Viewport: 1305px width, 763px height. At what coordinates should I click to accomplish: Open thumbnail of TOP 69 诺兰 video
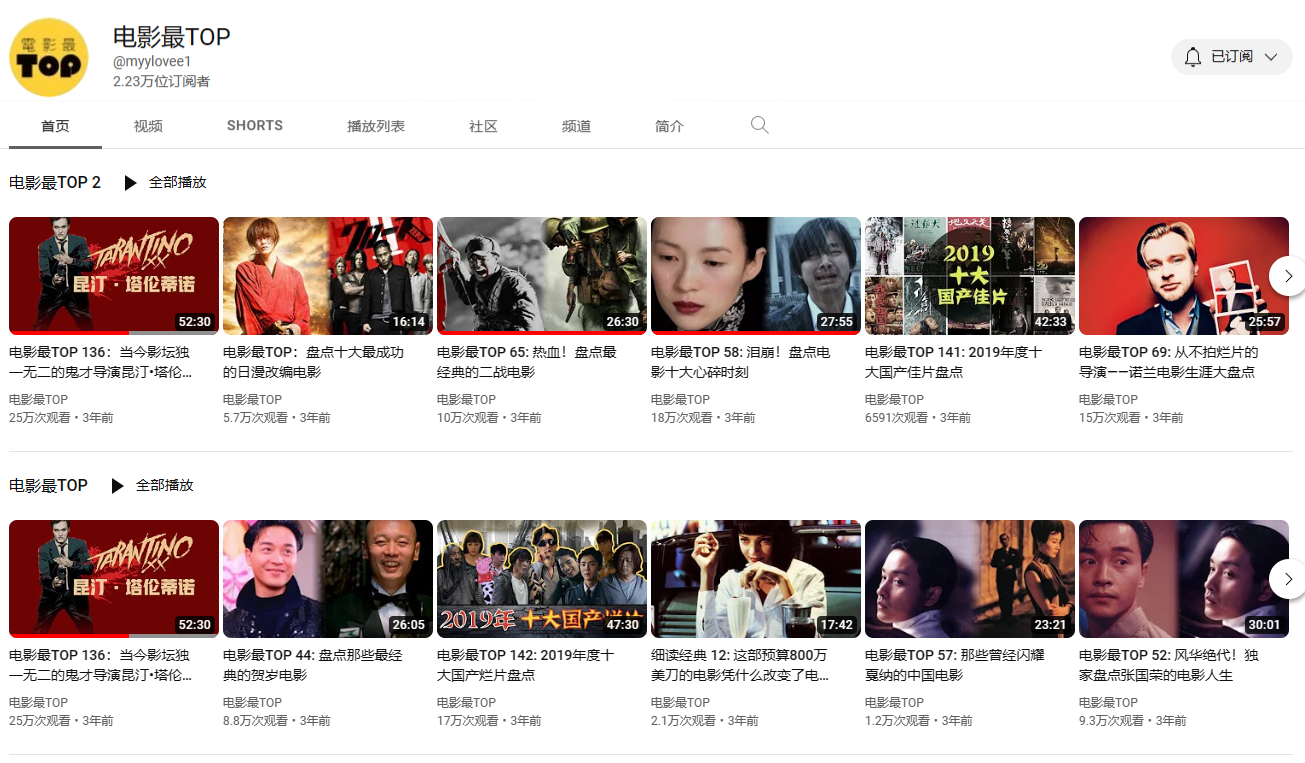[1184, 276]
